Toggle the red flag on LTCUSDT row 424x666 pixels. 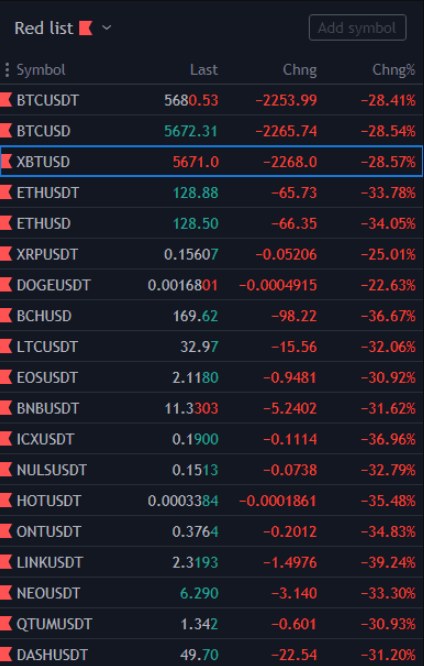point(6,347)
